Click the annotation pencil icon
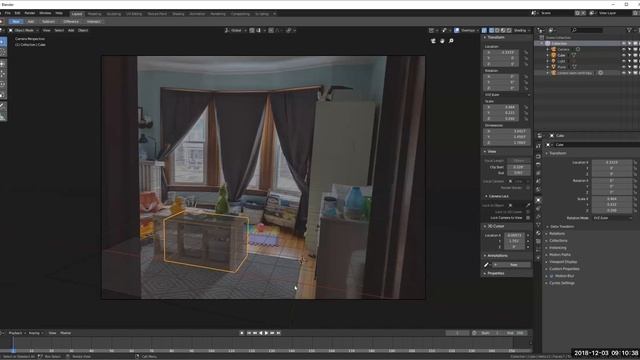Screen dimensions: 640x360 tap(486, 265)
